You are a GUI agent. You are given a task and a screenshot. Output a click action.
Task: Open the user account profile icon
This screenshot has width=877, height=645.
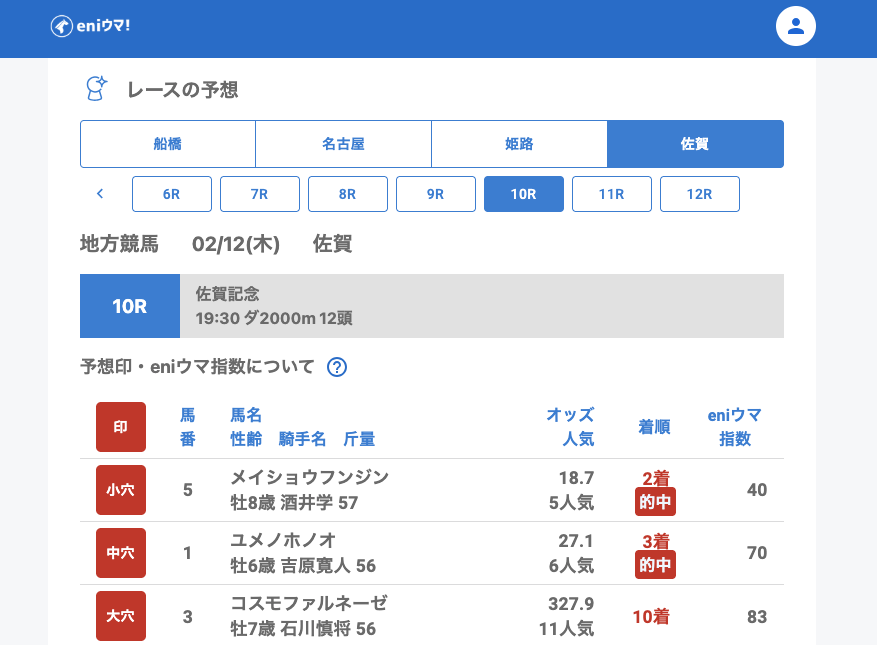(x=796, y=26)
